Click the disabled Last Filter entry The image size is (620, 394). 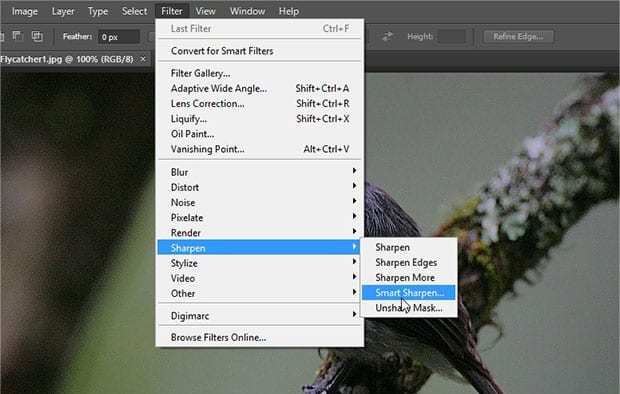[260, 28]
